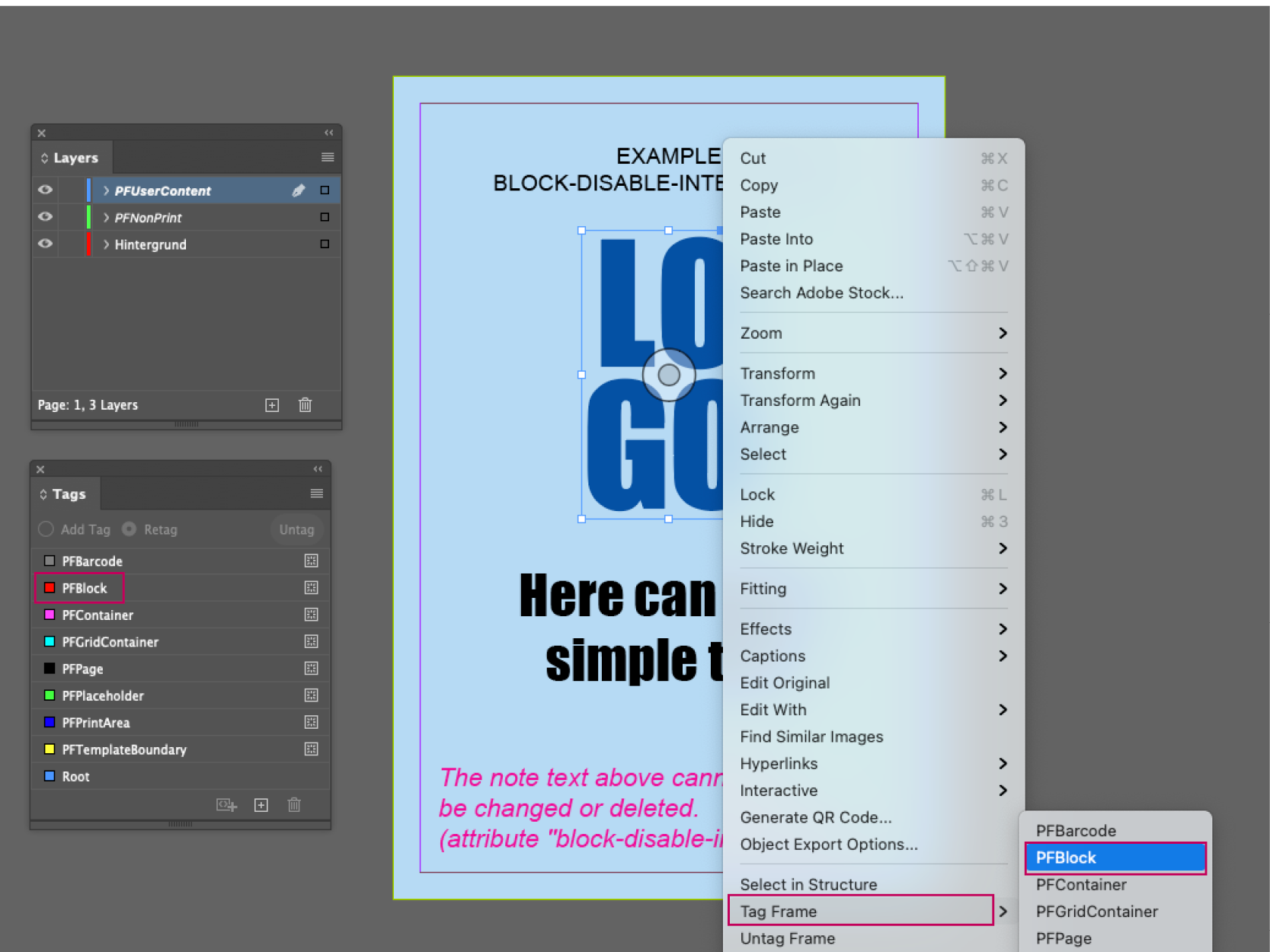Toggle visibility of Hintergrund layer
The height and width of the screenshot is (952, 1270).
46,244
